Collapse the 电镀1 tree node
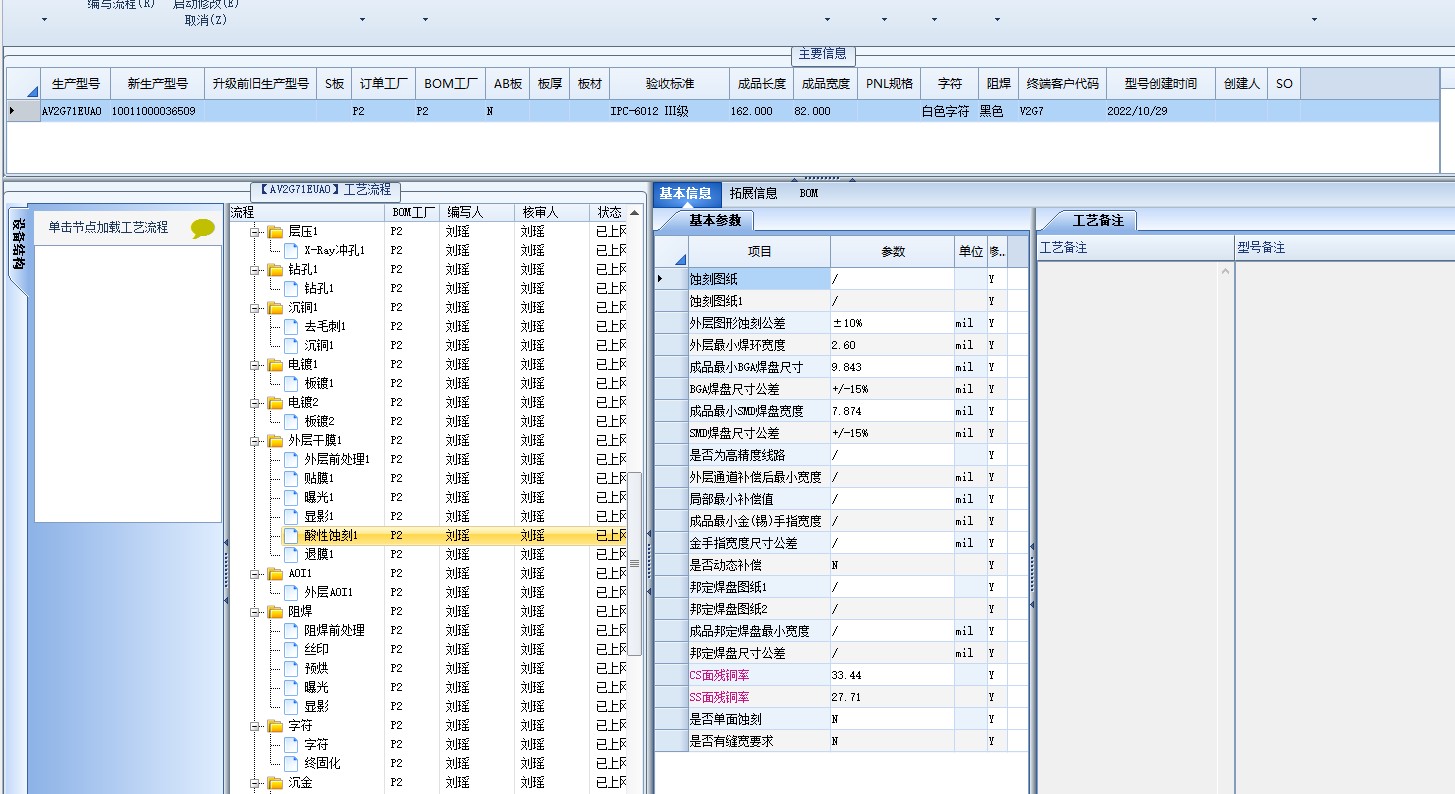 (x=255, y=364)
